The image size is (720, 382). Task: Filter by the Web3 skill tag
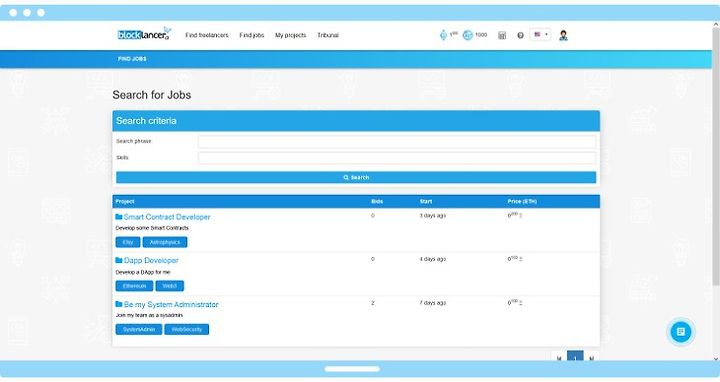click(x=169, y=286)
